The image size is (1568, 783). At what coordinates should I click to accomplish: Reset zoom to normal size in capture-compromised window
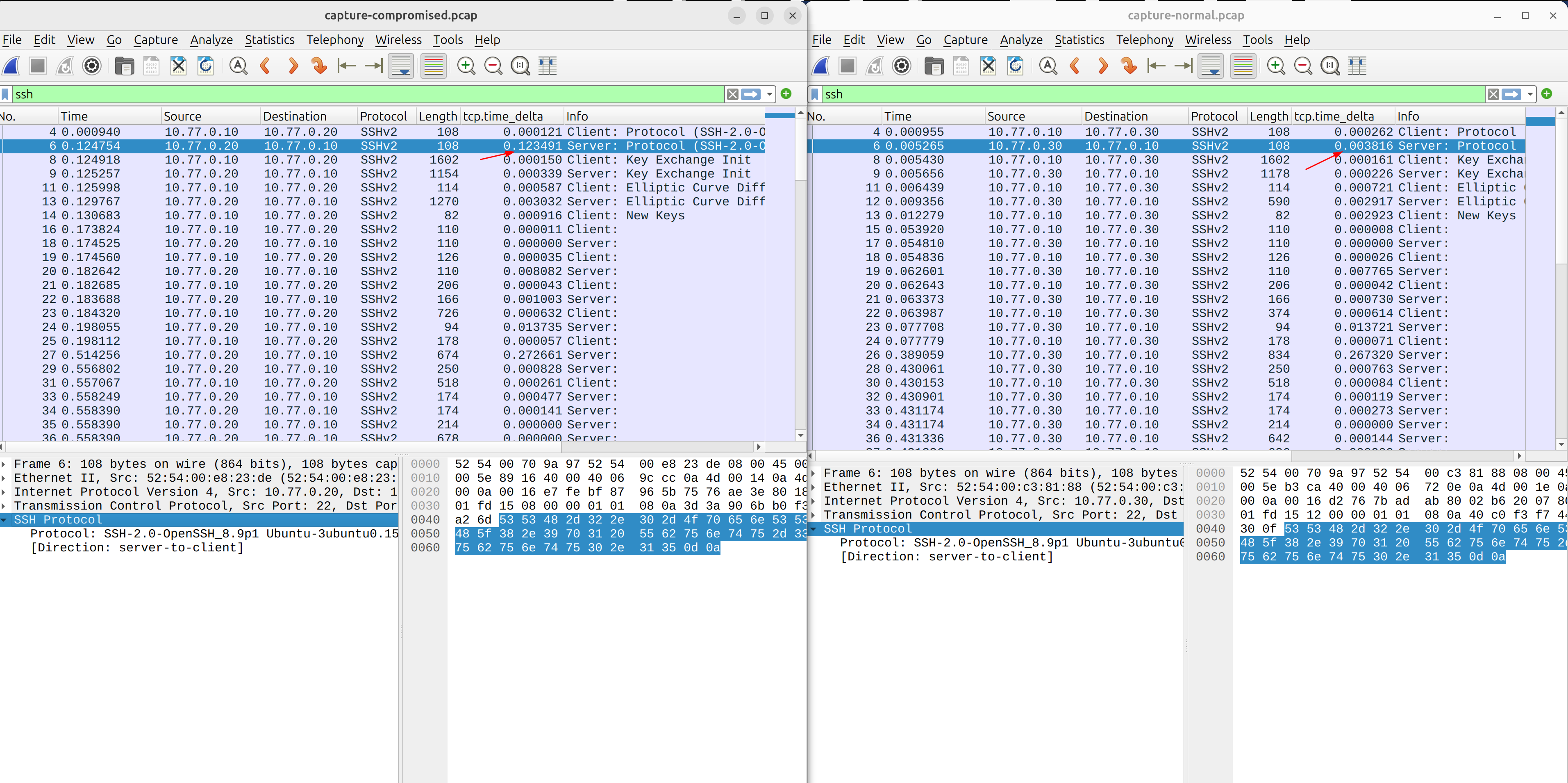click(x=520, y=66)
